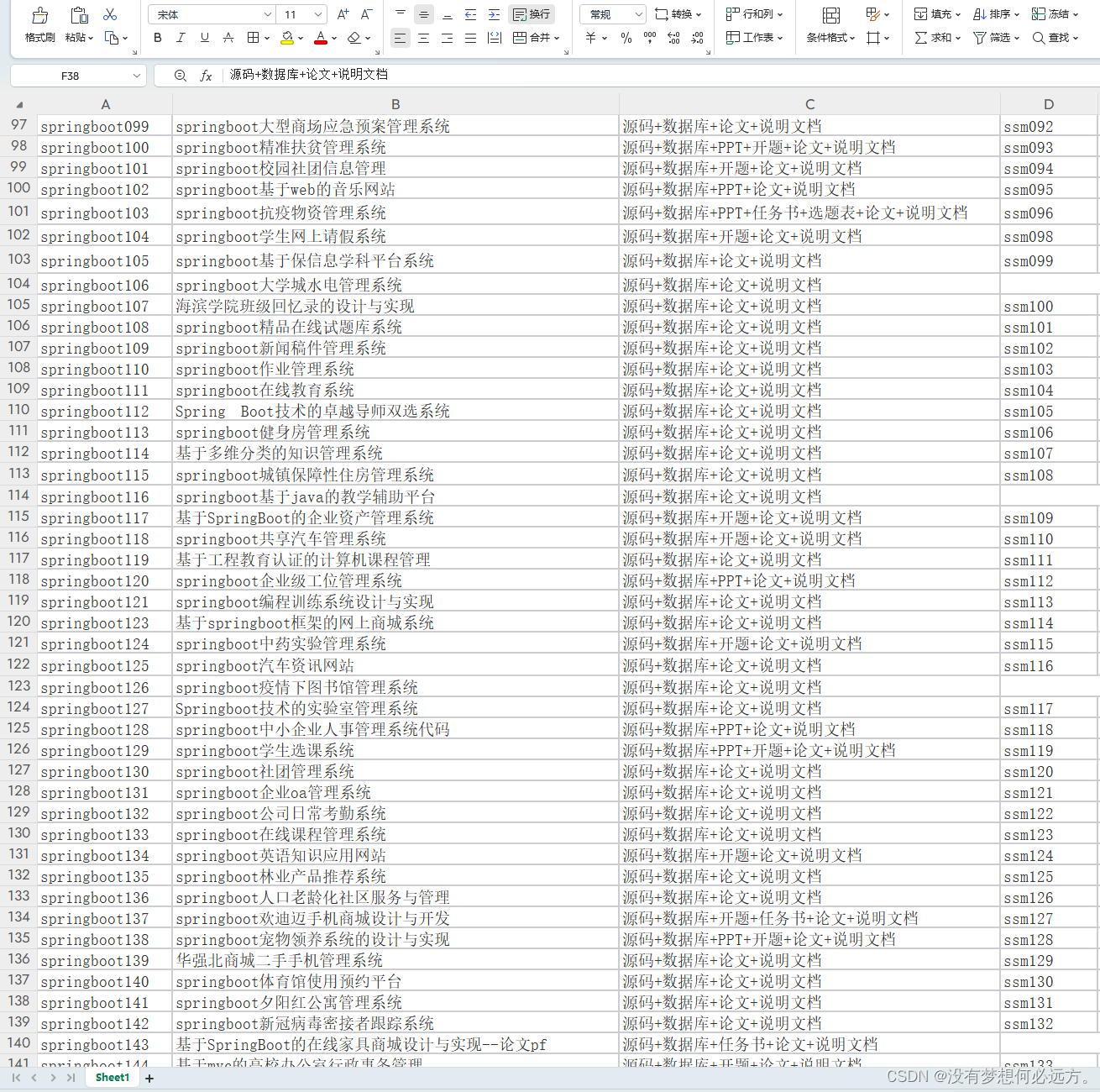Click in the formula bar text
The image size is (1100, 1092).
(309, 75)
